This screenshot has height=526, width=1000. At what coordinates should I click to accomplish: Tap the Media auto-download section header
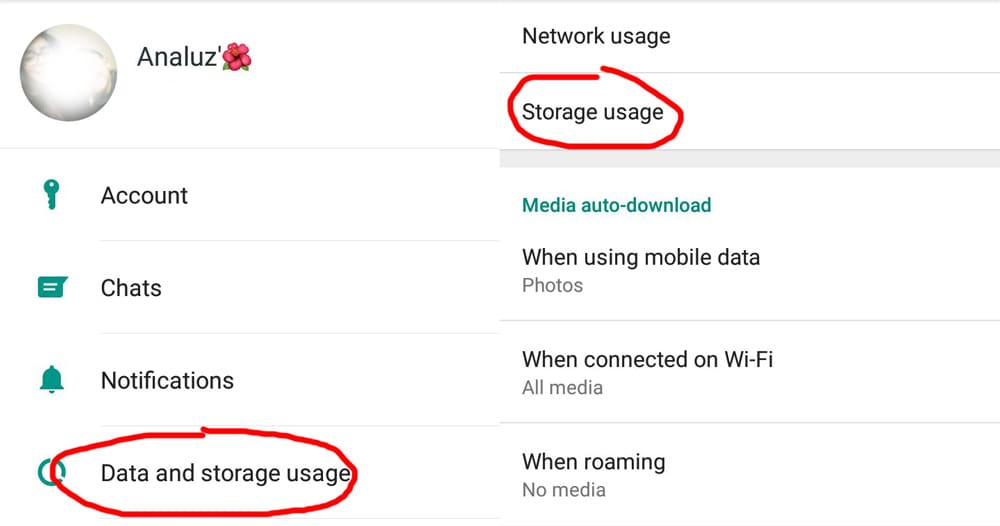[616, 205]
